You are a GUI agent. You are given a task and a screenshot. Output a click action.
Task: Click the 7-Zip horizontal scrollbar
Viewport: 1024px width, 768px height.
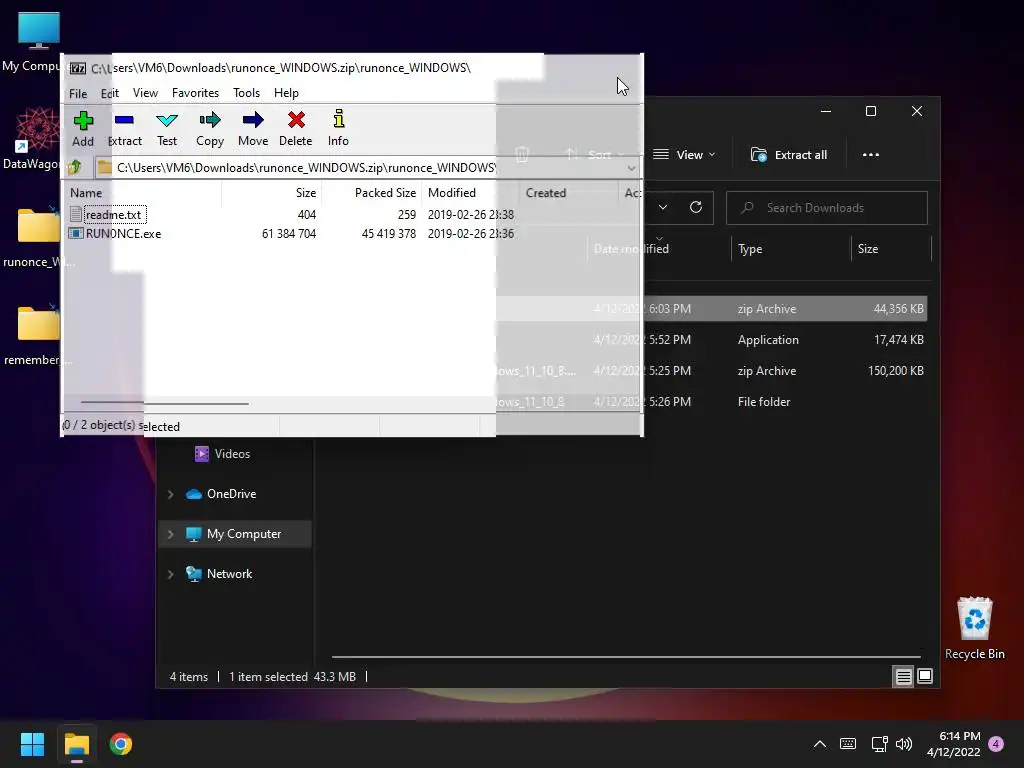165,403
